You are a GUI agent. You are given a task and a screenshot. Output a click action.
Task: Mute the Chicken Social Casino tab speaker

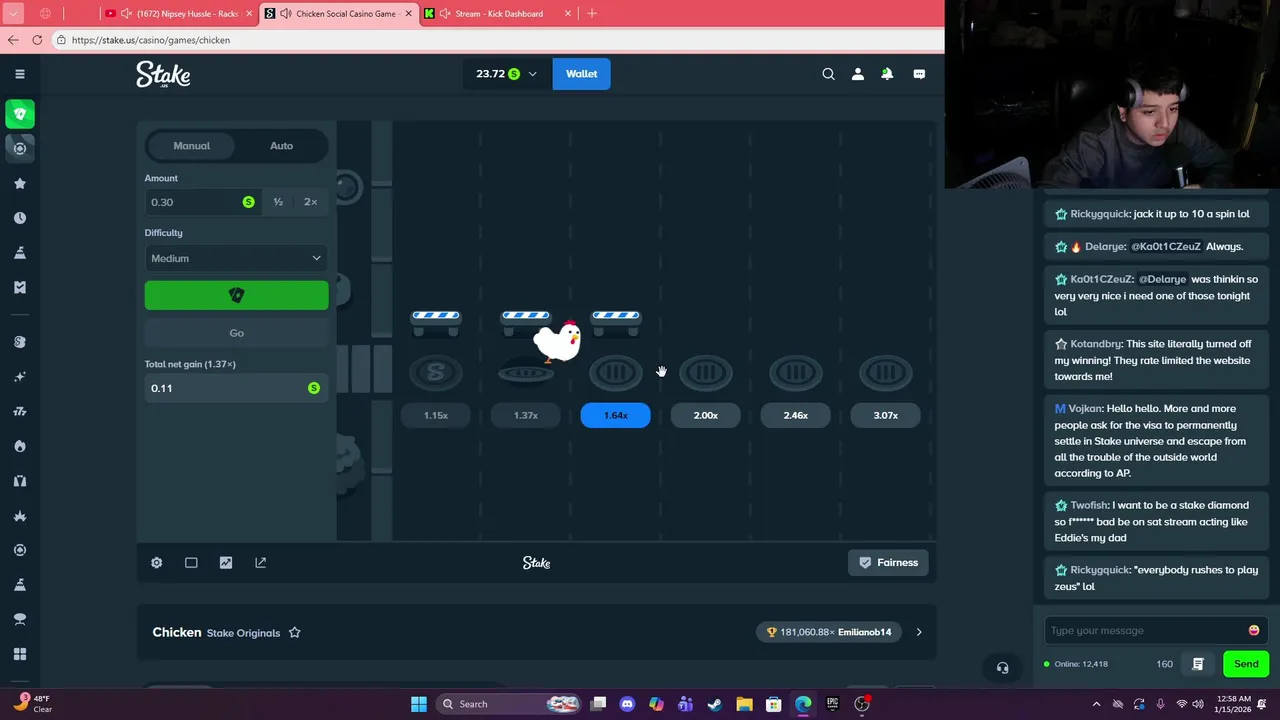[x=286, y=14]
